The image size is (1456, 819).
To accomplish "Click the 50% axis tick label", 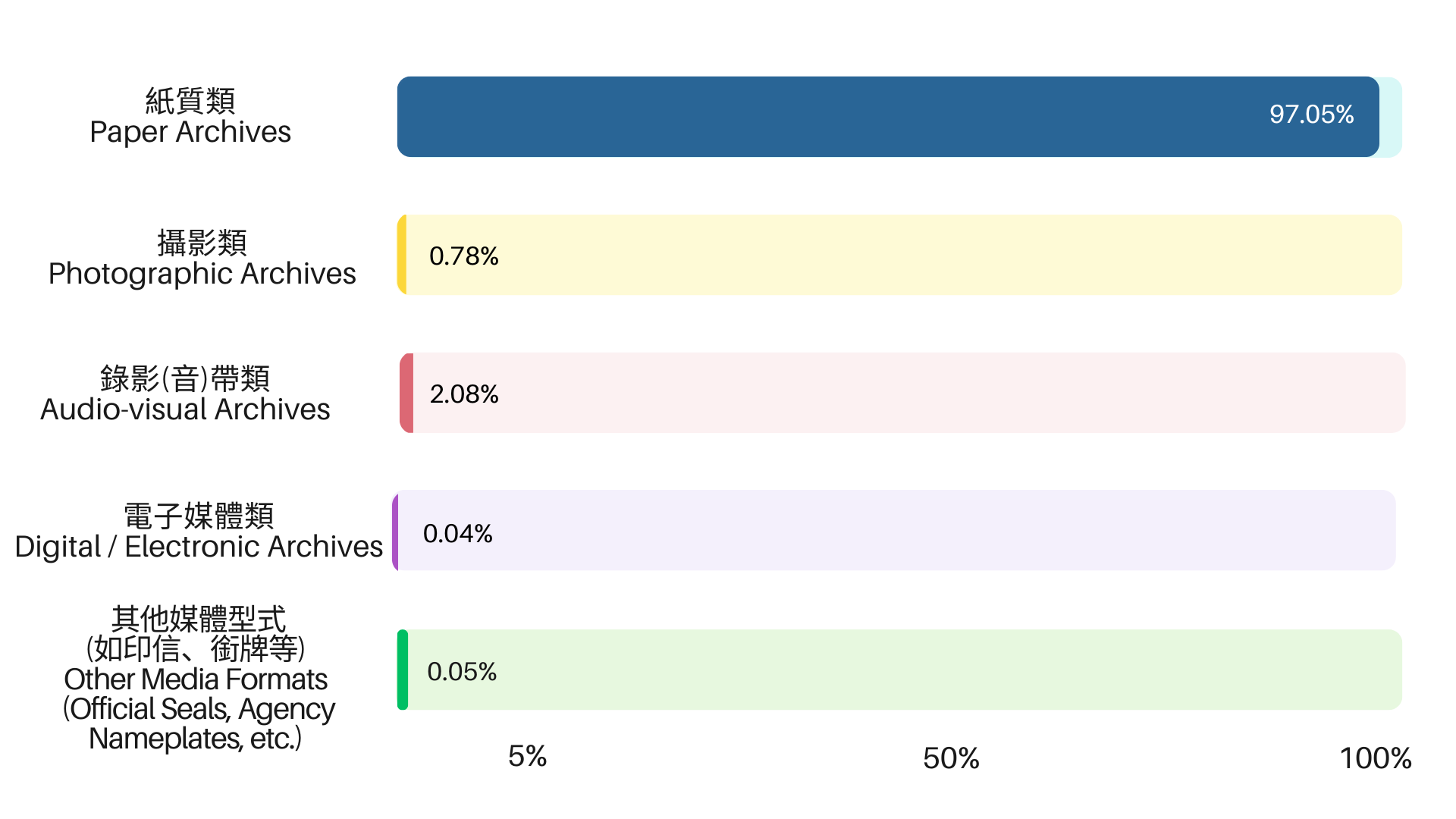I will [951, 758].
